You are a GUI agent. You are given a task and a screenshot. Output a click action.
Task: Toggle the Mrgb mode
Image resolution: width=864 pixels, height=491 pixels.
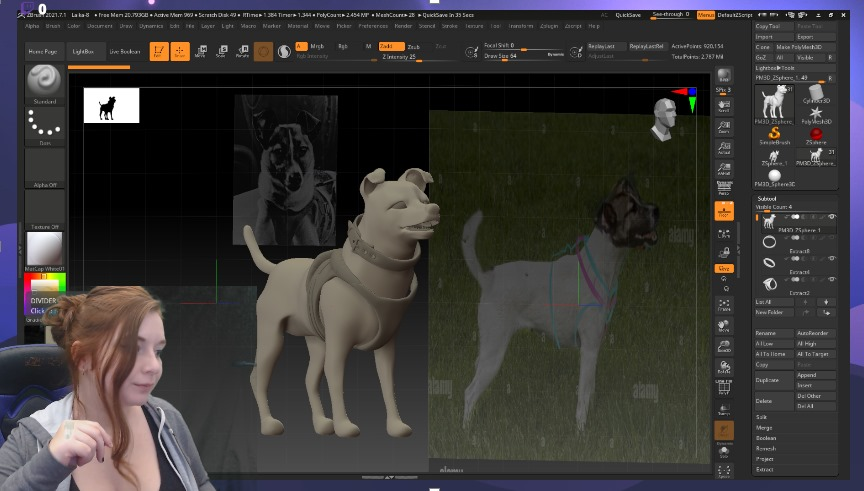pos(317,46)
